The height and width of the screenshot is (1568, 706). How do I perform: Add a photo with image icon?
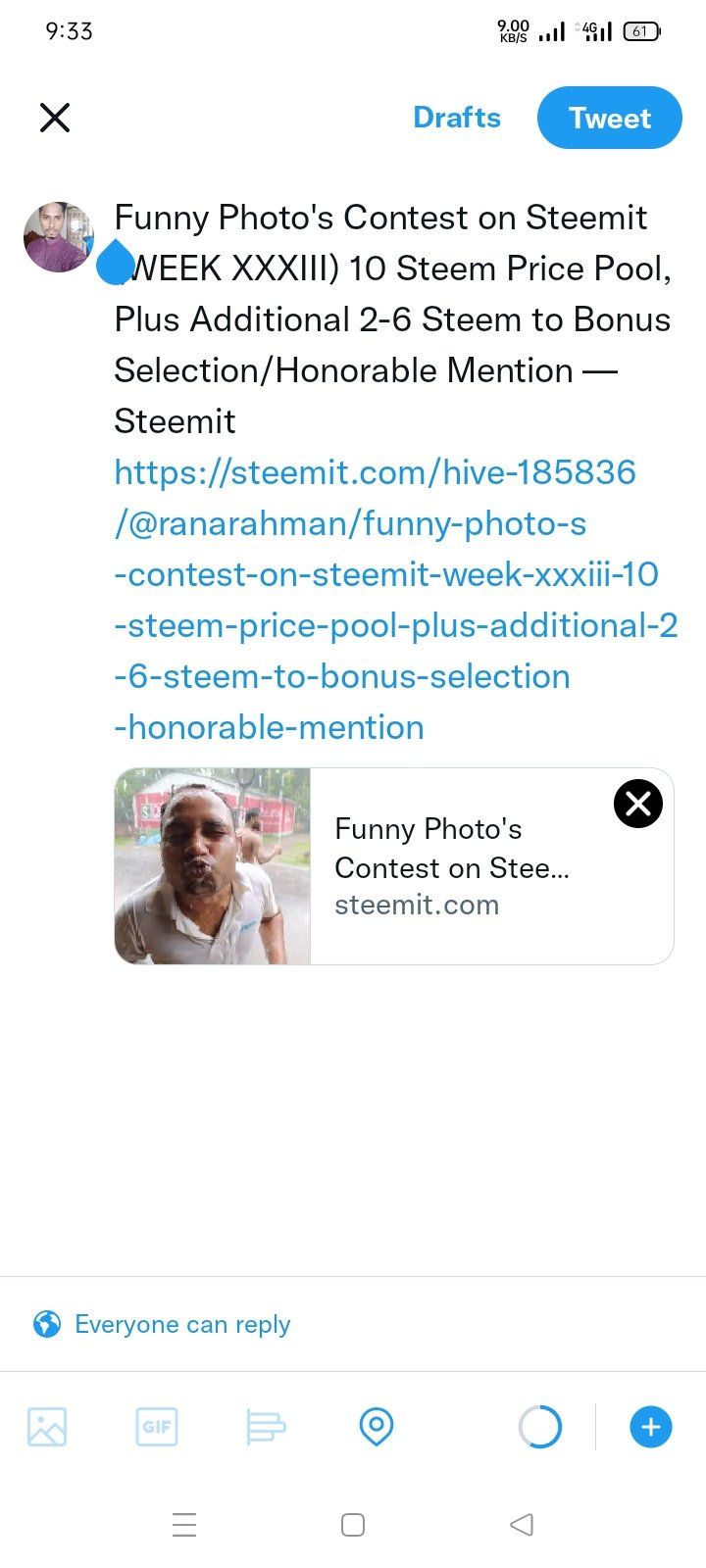pos(47,1427)
